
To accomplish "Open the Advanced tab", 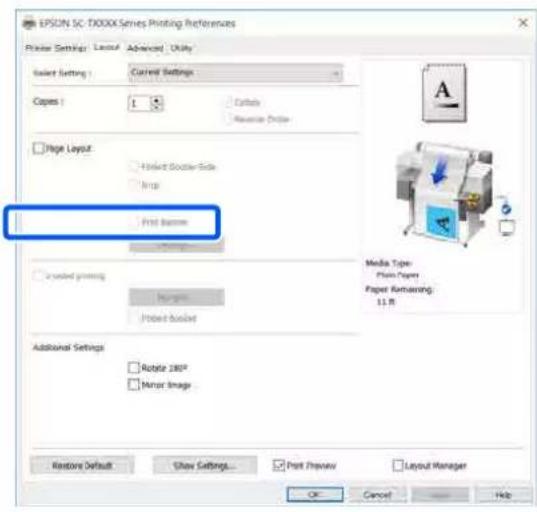I will pos(145,48).
